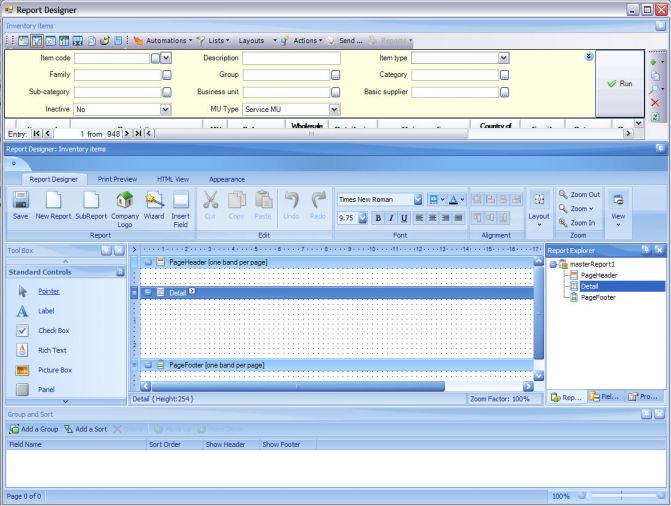Click the Zoom Out button

(x=579, y=194)
